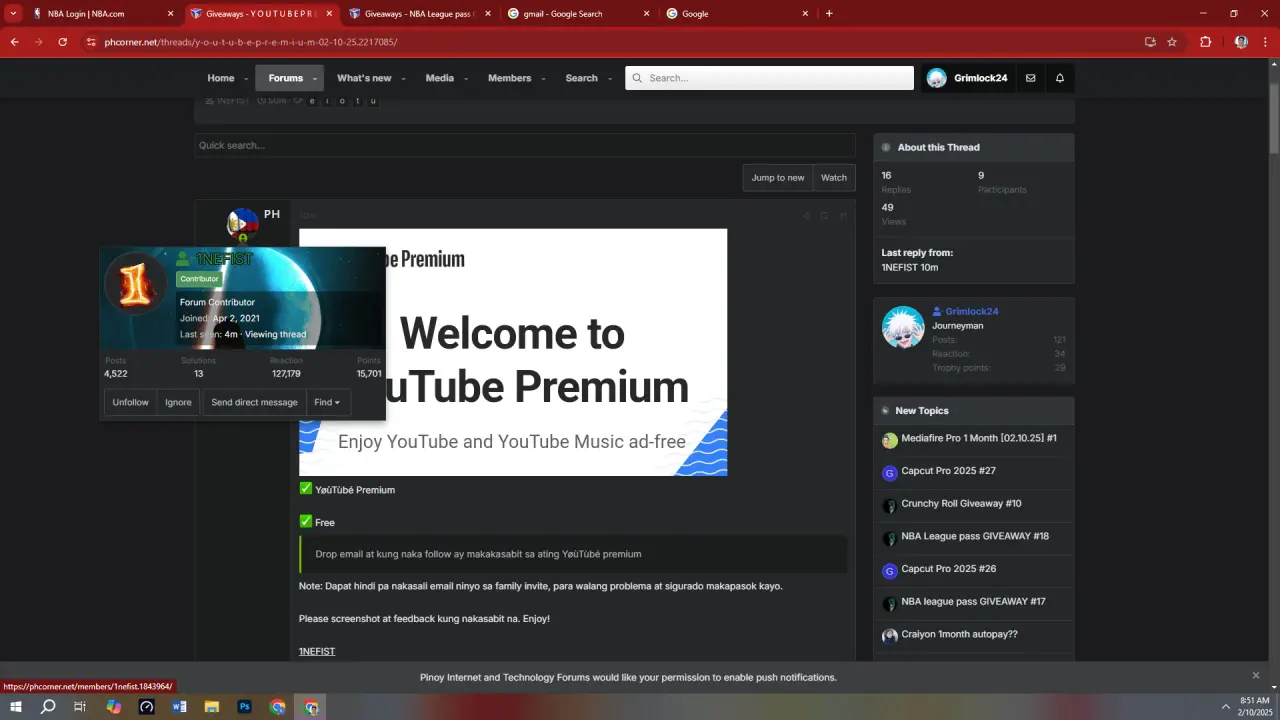Open the Mediafire Pro topic avatar
This screenshot has width=1280, height=720.
[x=890, y=440]
